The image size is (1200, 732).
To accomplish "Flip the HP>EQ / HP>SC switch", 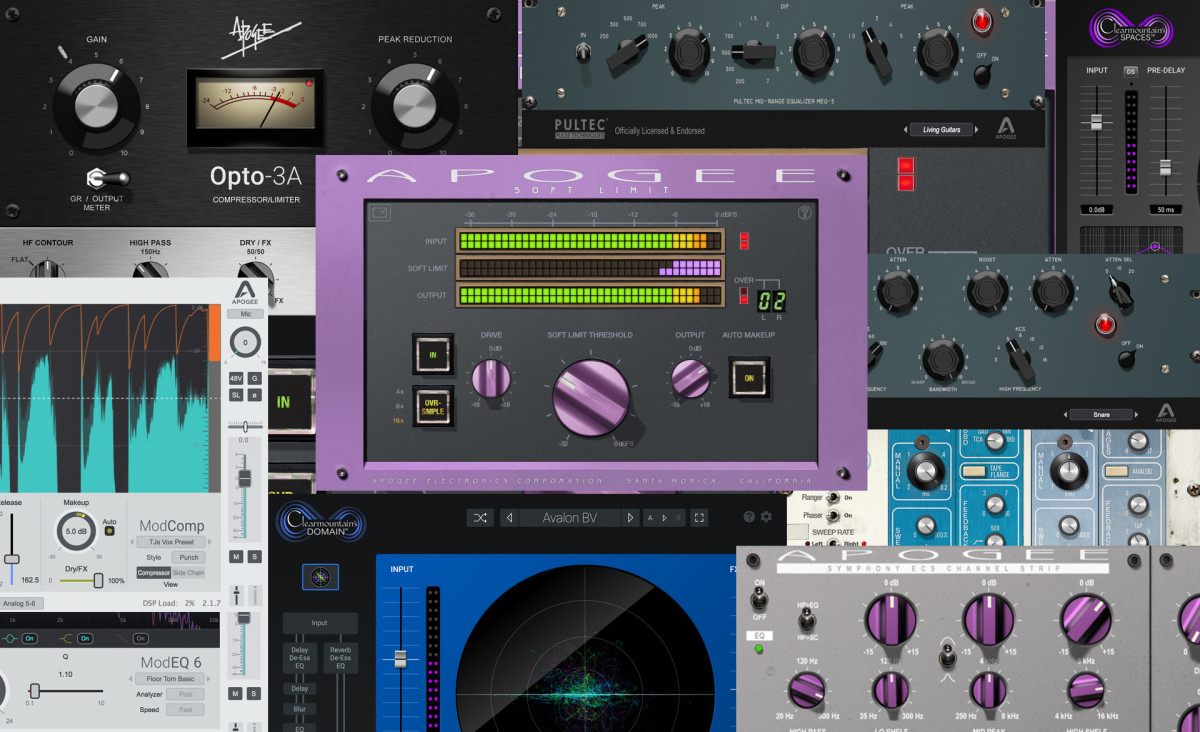I will (x=806, y=617).
